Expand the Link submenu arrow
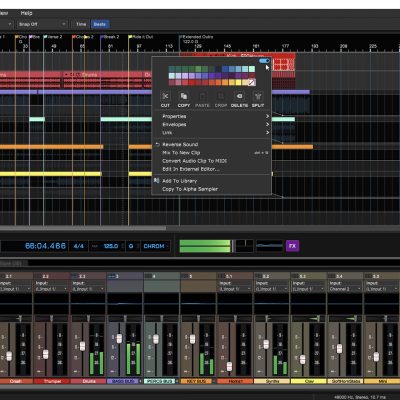Image resolution: width=400 pixels, height=400 pixels. click(267, 133)
